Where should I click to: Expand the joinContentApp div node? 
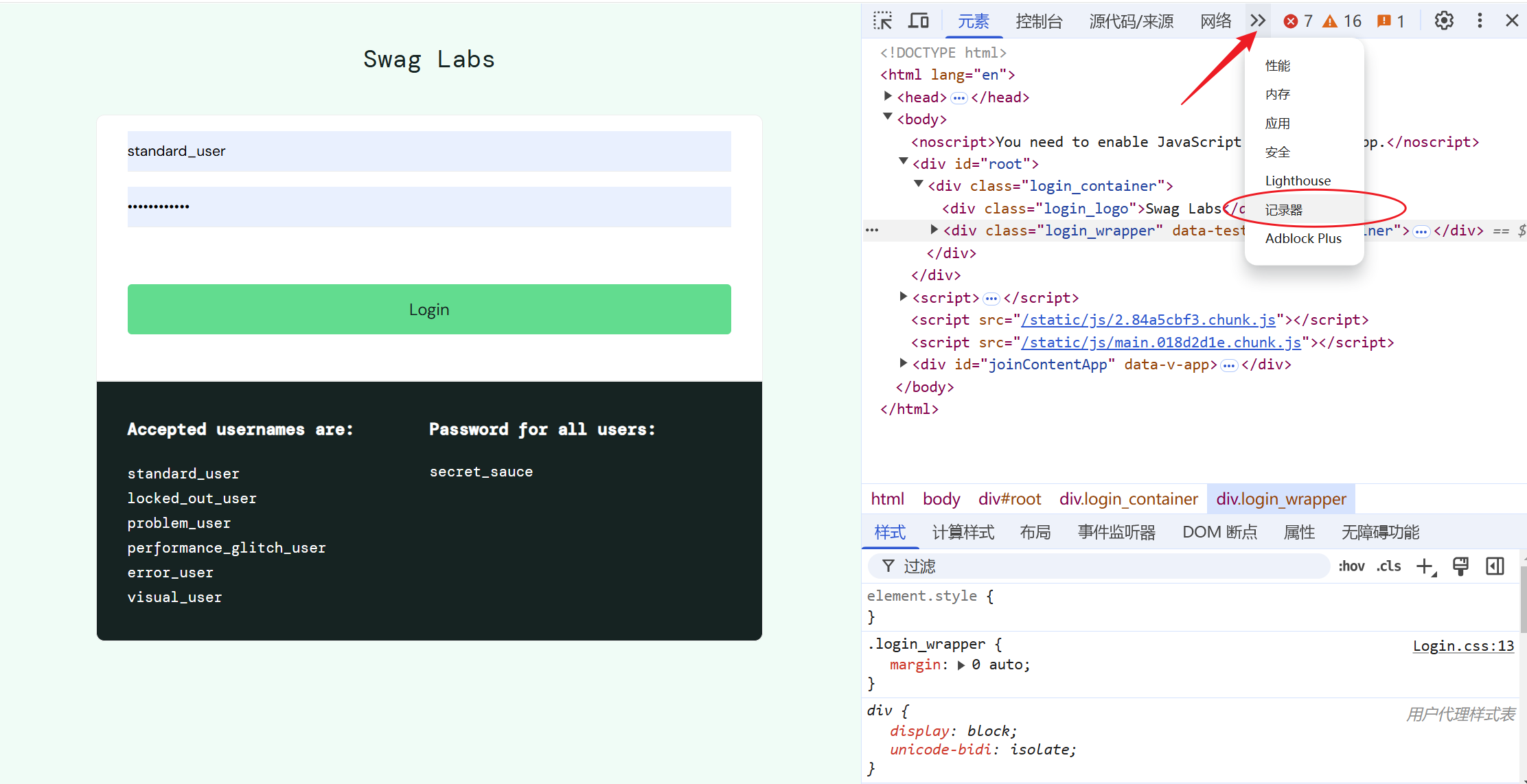coord(904,363)
